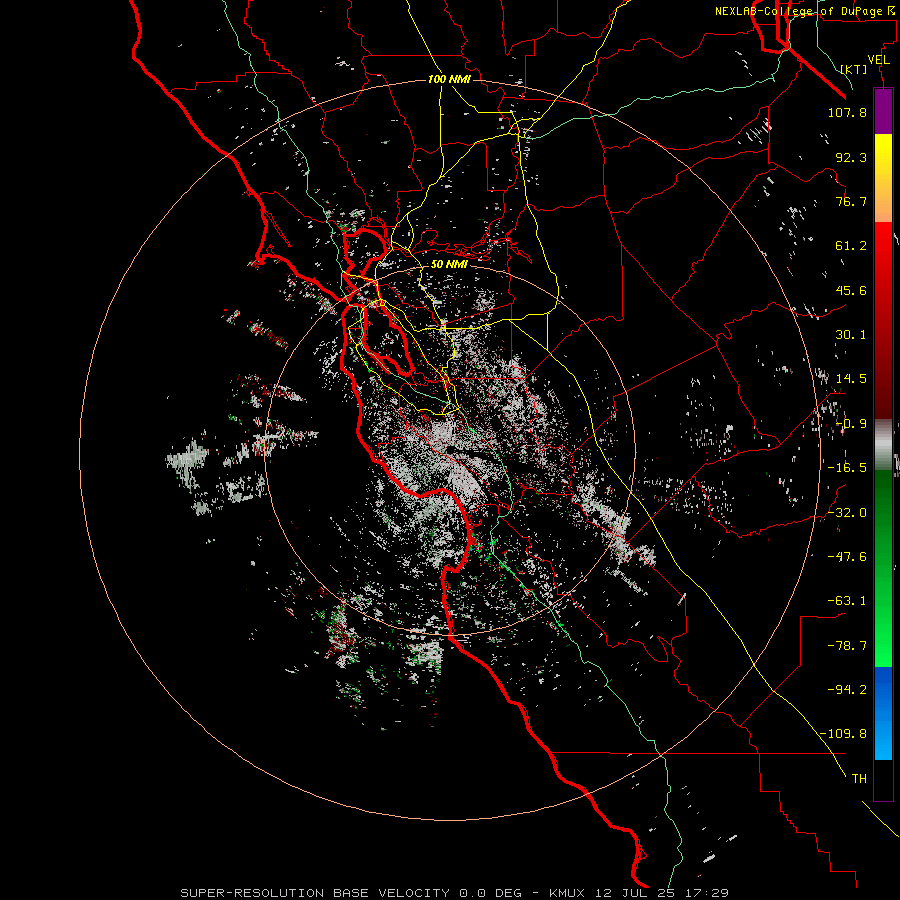The height and width of the screenshot is (900, 900).
Task: Click the -0.9 velocity scale value
Action: point(851,424)
